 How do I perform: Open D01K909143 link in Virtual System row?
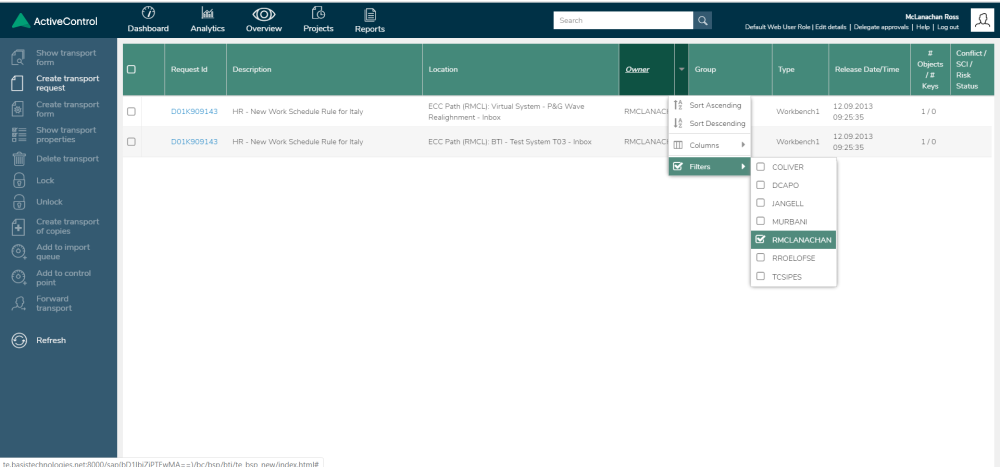(194, 112)
